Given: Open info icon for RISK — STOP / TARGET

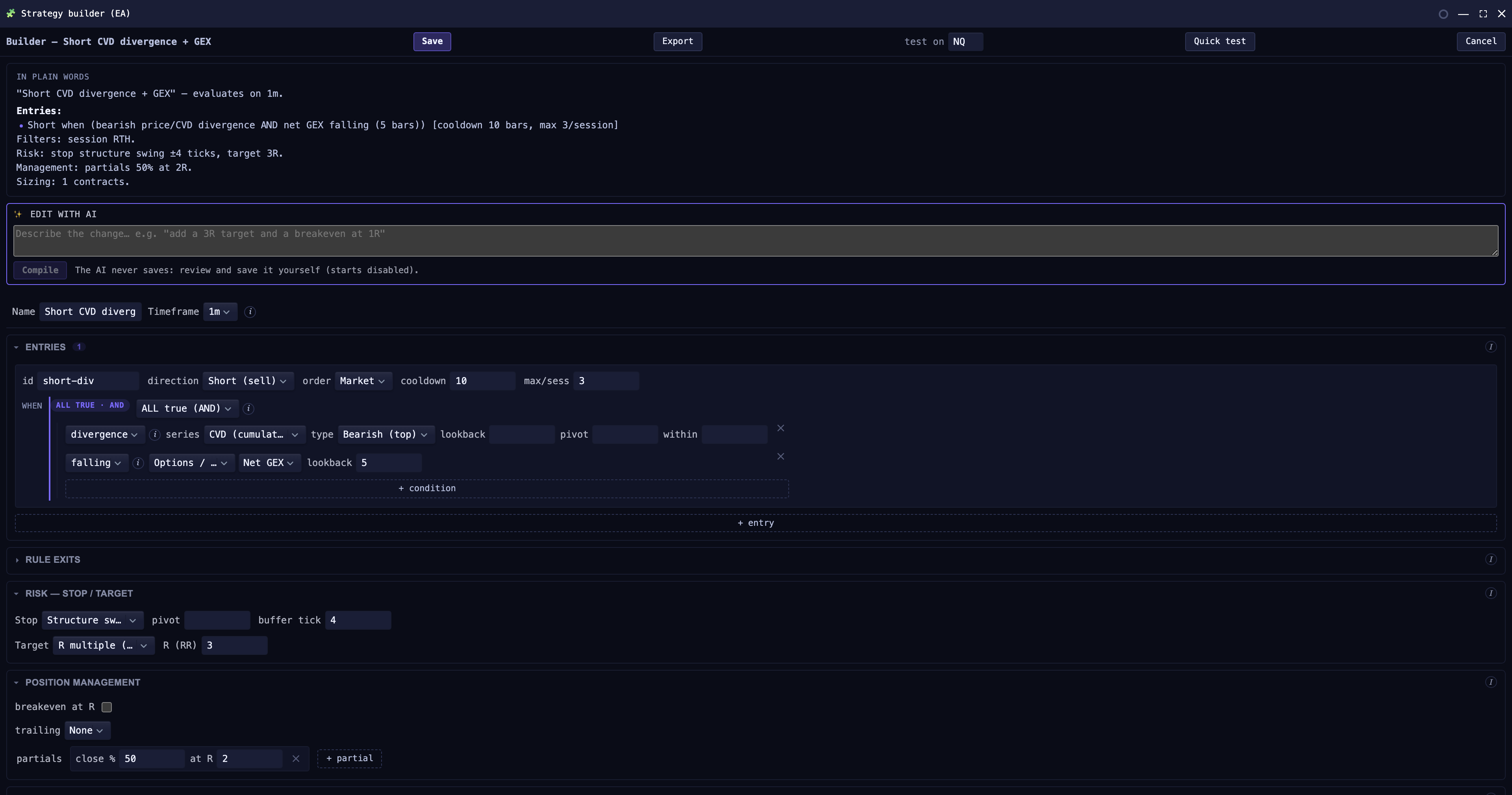Looking at the screenshot, I should click(x=1490, y=594).
